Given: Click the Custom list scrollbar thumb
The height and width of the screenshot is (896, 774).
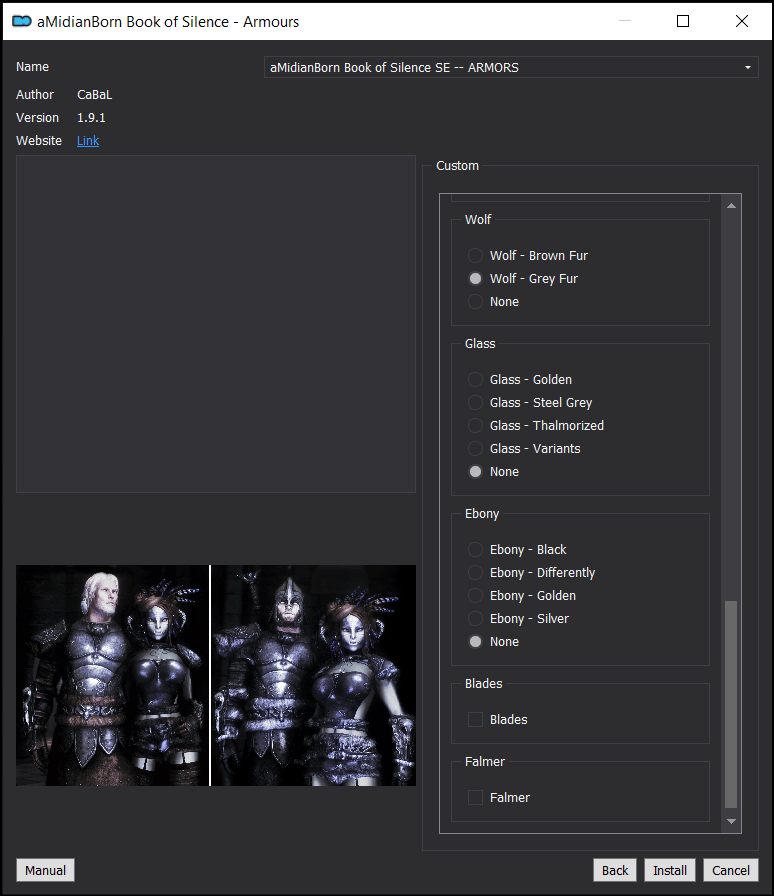Looking at the screenshot, I should pyautogui.click(x=731, y=704).
